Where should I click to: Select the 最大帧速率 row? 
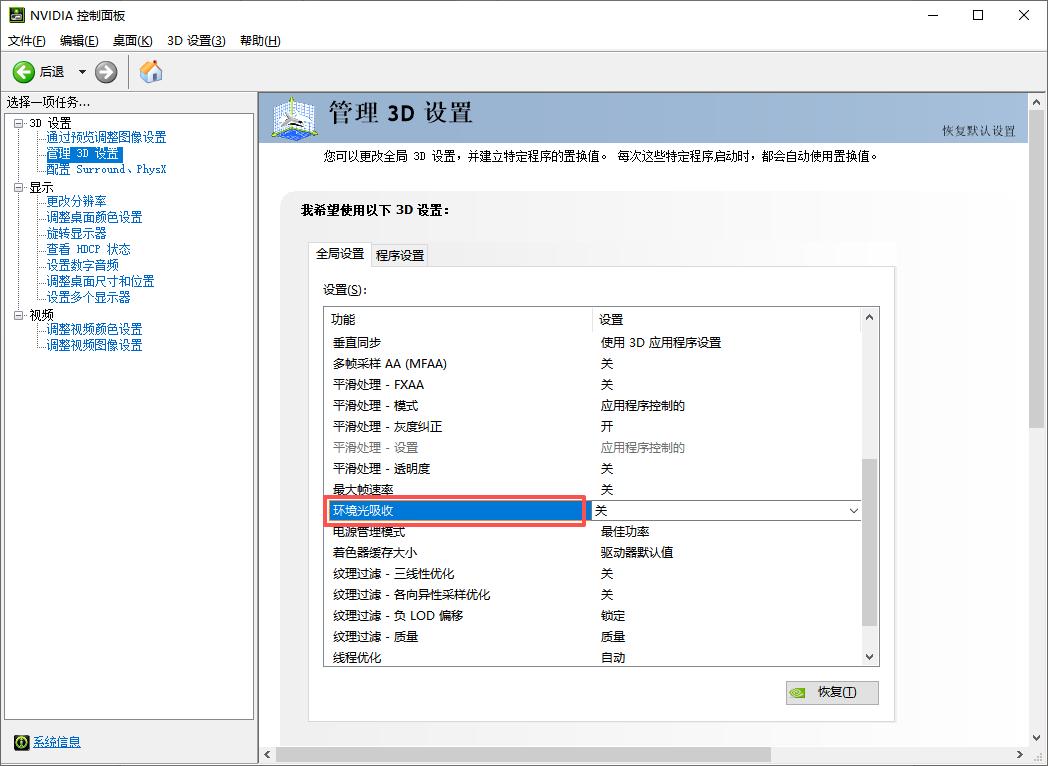pyautogui.click(x=592, y=489)
